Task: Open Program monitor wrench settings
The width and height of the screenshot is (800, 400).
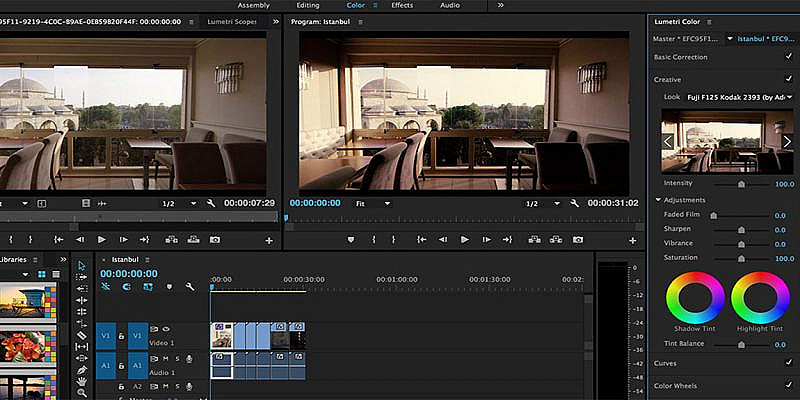Action: (x=573, y=203)
